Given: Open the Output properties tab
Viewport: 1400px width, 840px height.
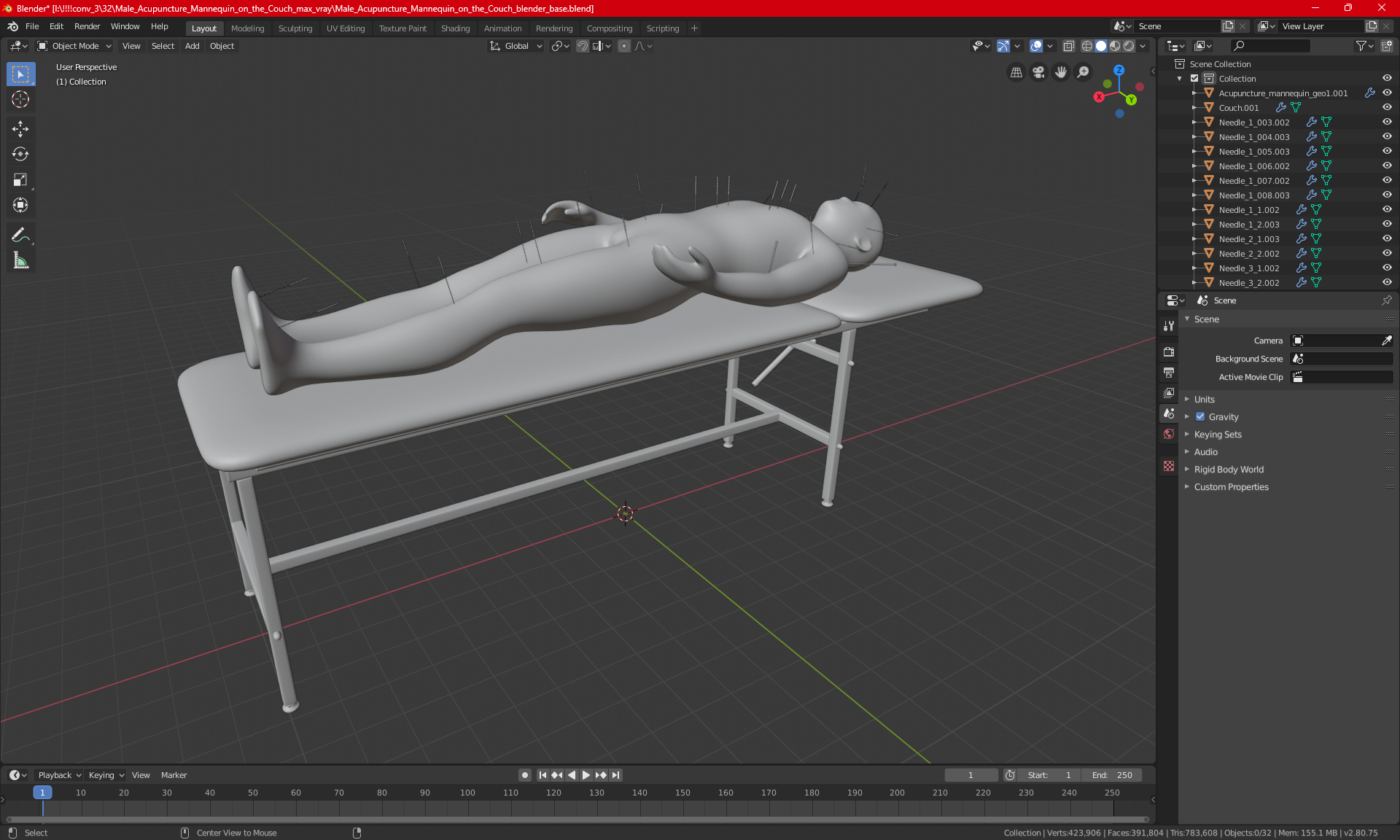Looking at the screenshot, I should pos(1169,372).
